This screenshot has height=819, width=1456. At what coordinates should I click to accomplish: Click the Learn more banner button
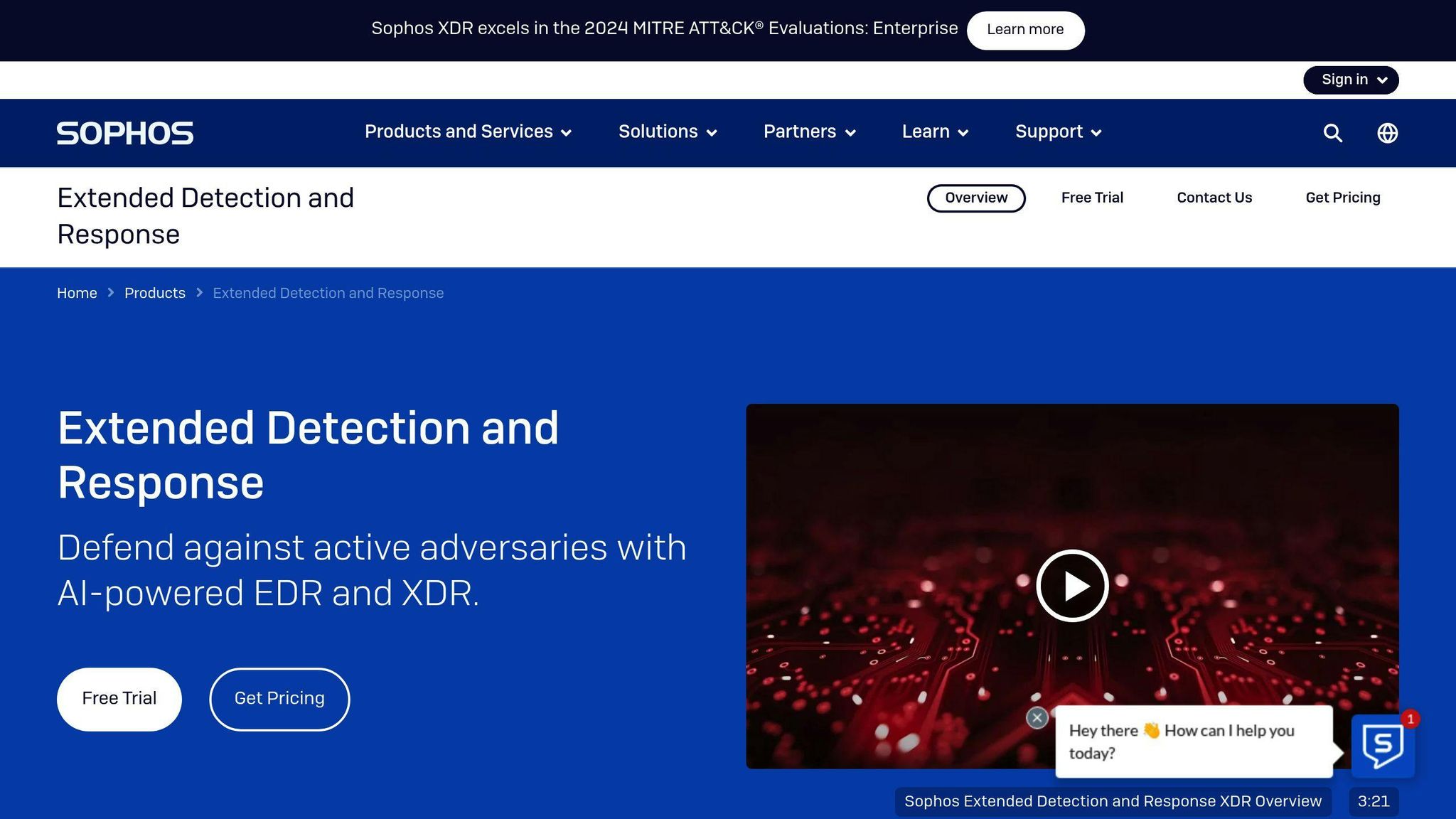click(x=1025, y=30)
